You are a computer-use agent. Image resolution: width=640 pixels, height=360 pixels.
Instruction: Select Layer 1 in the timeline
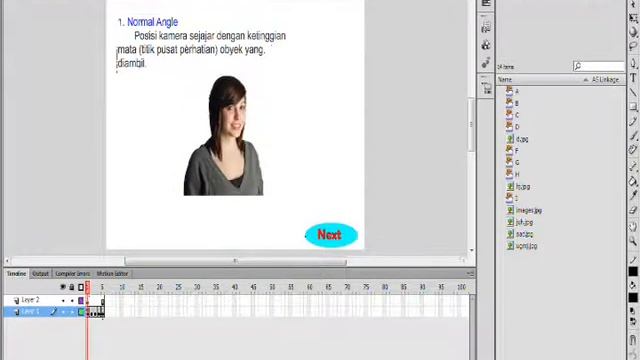pos(31,312)
